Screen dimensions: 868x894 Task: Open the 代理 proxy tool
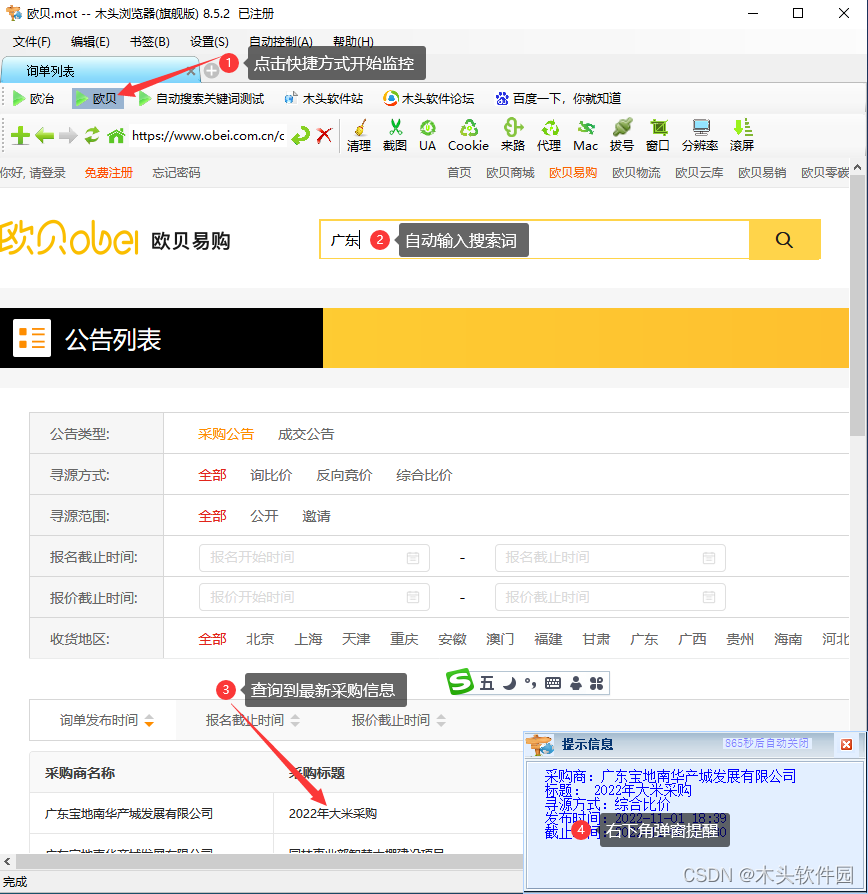(549, 136)
